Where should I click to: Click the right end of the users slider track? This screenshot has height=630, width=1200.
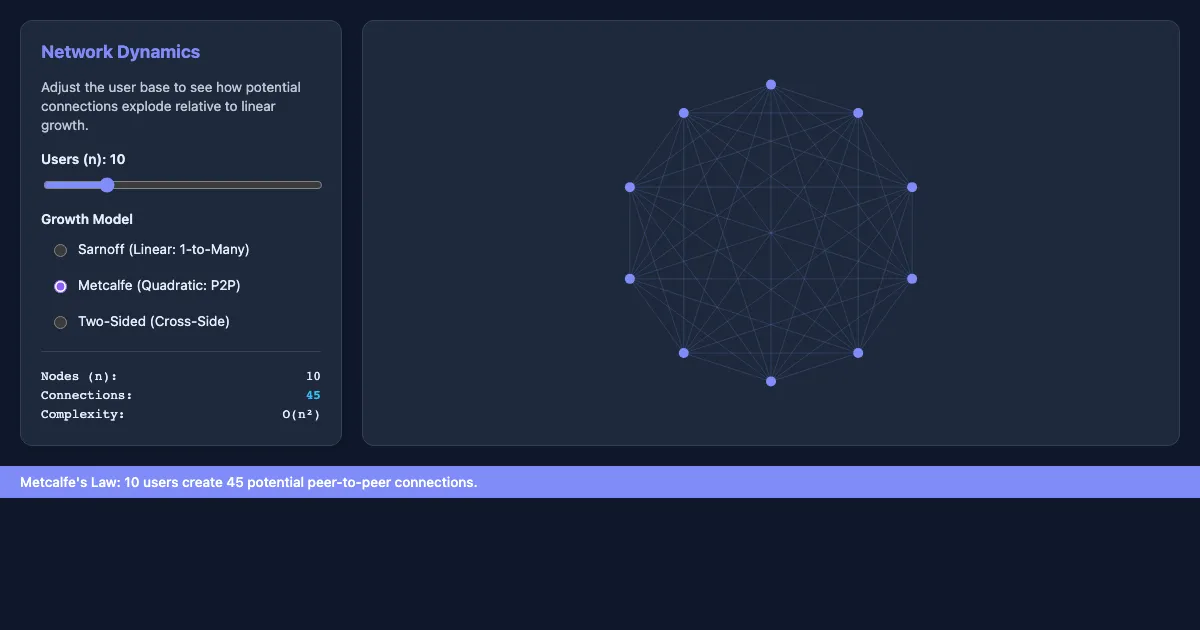click(x=318, y=185)
